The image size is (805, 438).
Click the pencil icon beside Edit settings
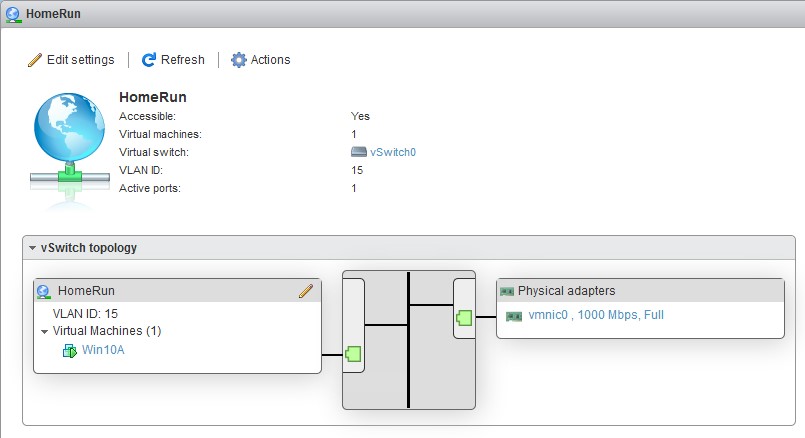[x=34, y=60]
